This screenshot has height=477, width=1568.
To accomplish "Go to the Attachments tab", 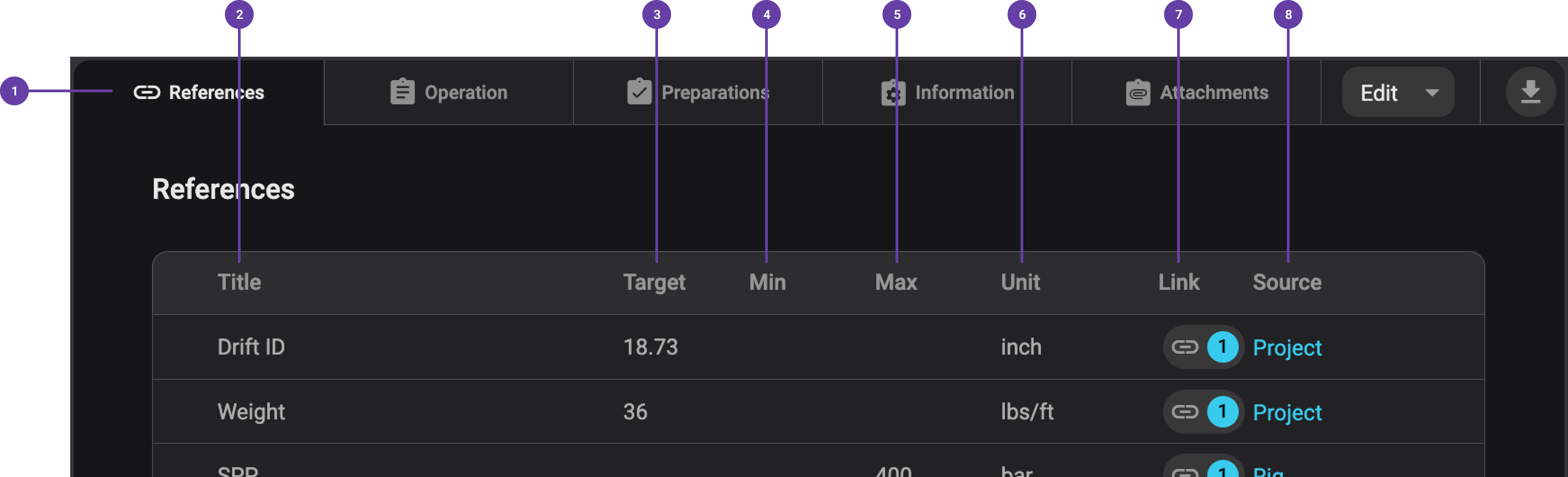I will pyautogui.click(x=1214, y=93).
